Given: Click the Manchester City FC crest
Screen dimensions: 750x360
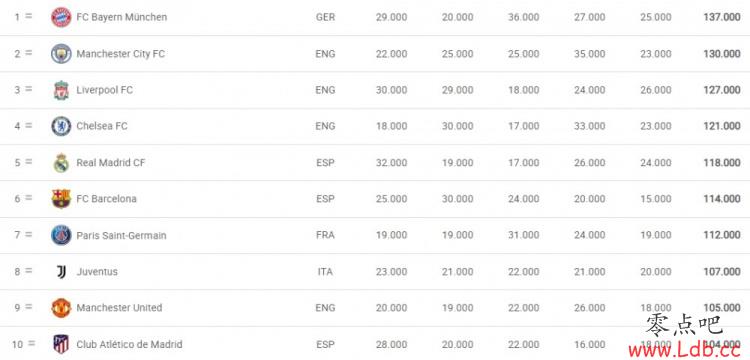Looking at the screenshot, I should 61,54.
